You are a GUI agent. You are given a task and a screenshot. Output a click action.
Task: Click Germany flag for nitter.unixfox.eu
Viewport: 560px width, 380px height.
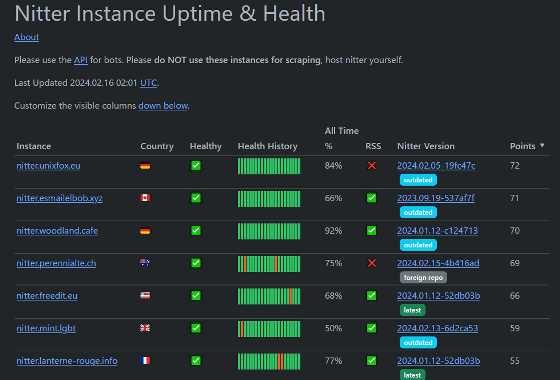[x=145, y=166]
